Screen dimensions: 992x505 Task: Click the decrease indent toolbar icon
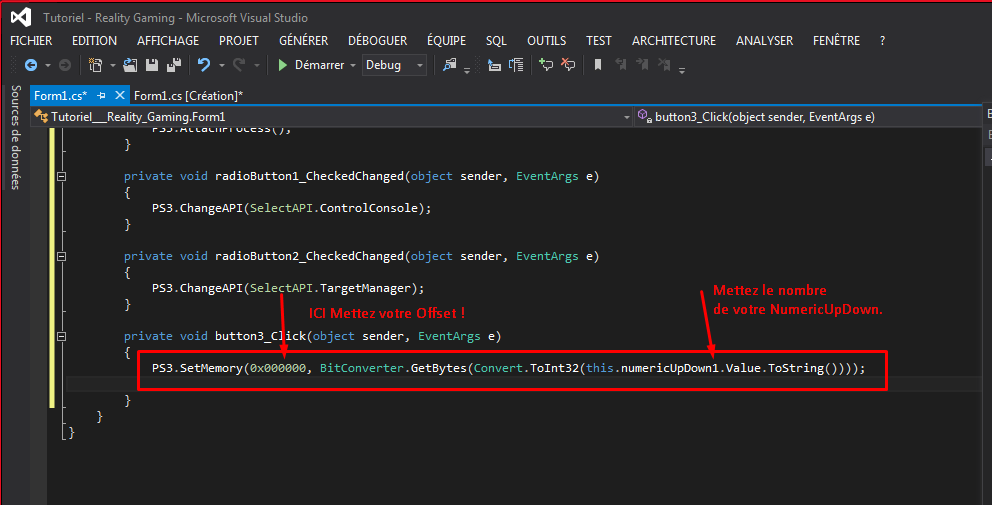coord(494,65)
